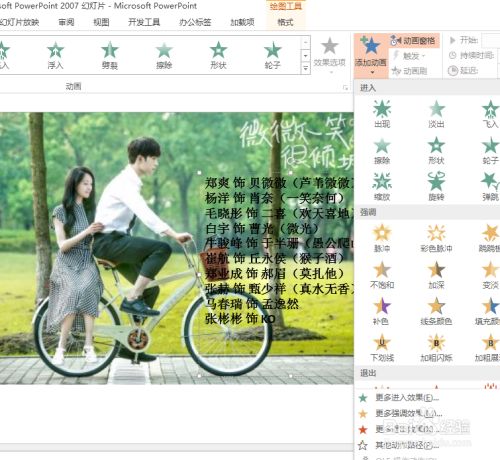Click cast line 张彬彬 饰 KO on slide
This screenshot has height=460, width=500.
click(x=240, y=319)
